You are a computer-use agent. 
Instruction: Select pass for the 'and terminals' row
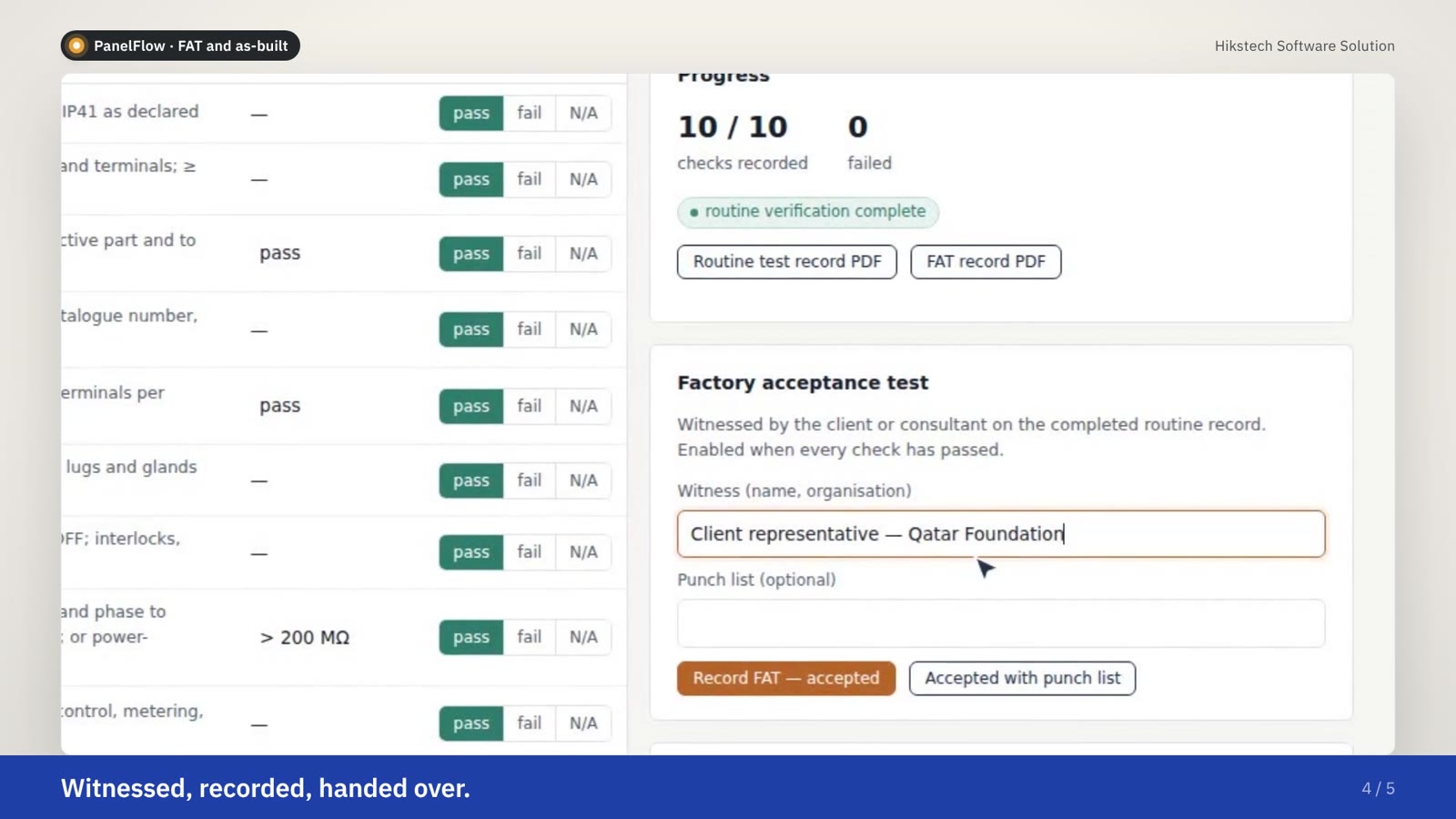471,179
